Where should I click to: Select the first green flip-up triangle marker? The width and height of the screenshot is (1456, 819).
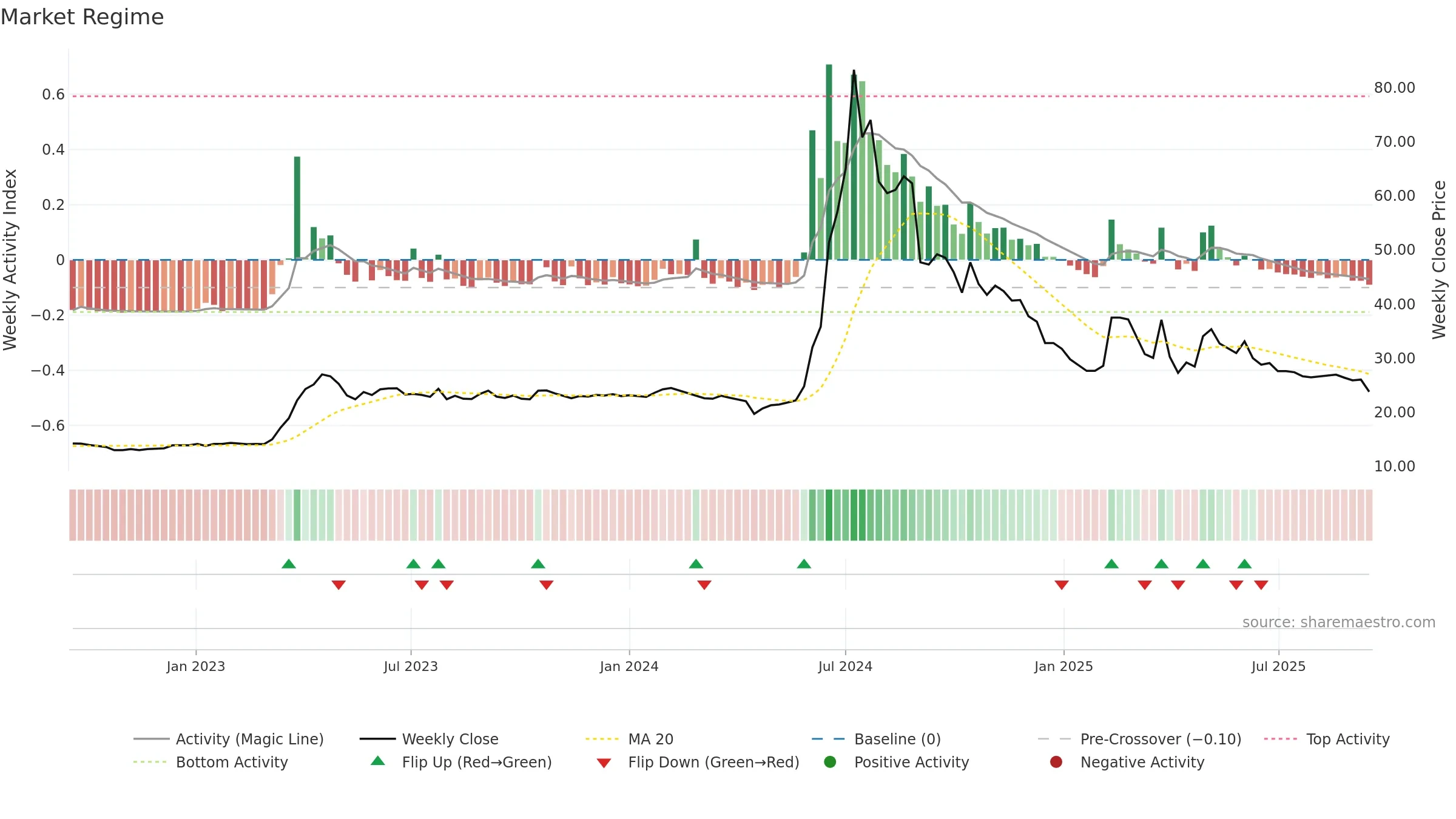click(x=289, y=564)
